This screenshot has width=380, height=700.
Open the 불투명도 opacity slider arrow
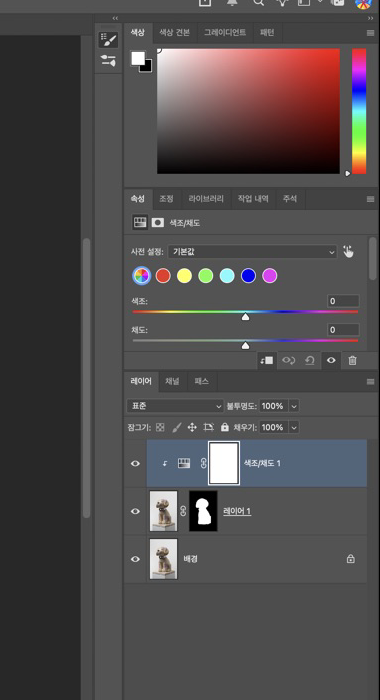(x=294, y=406)
